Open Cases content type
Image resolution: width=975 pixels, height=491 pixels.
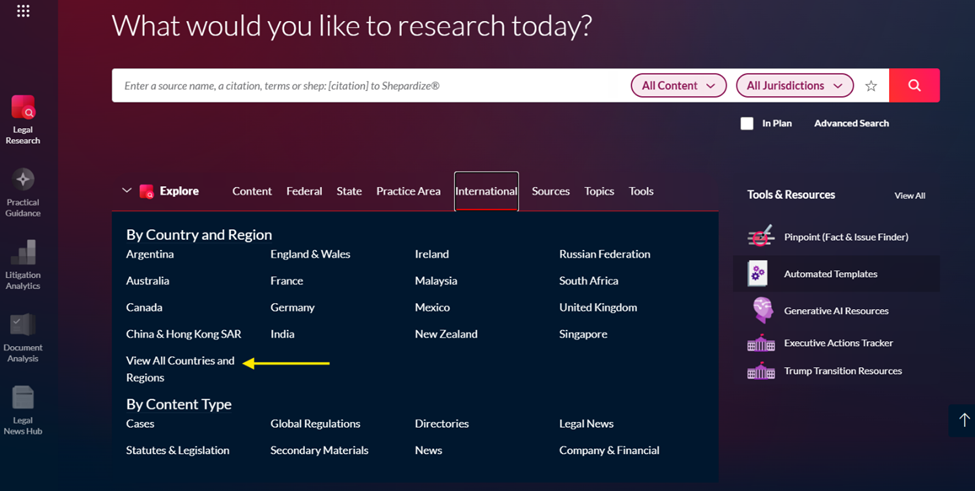[140, 424]
